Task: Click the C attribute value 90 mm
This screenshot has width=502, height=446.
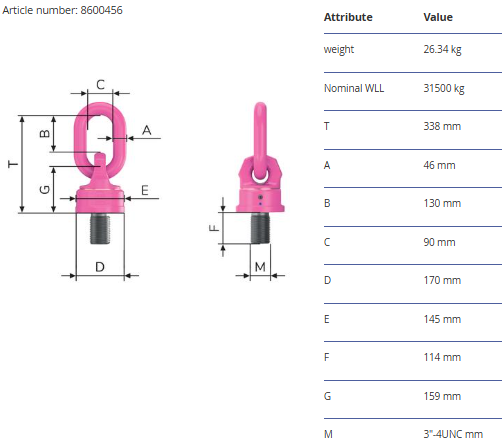Action: (x=439, y=242)
